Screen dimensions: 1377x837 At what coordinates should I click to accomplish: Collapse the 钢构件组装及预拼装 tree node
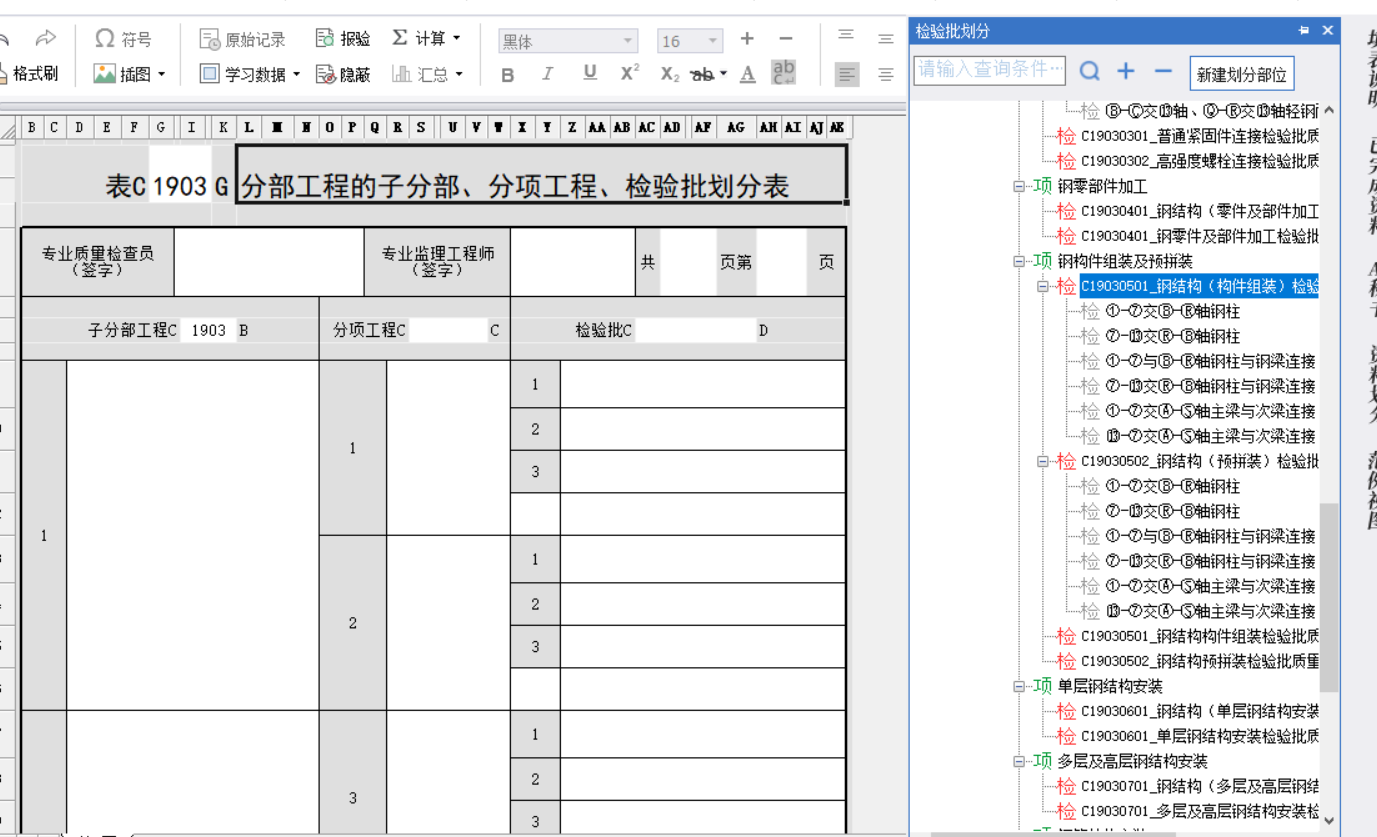coord(1019,261)
